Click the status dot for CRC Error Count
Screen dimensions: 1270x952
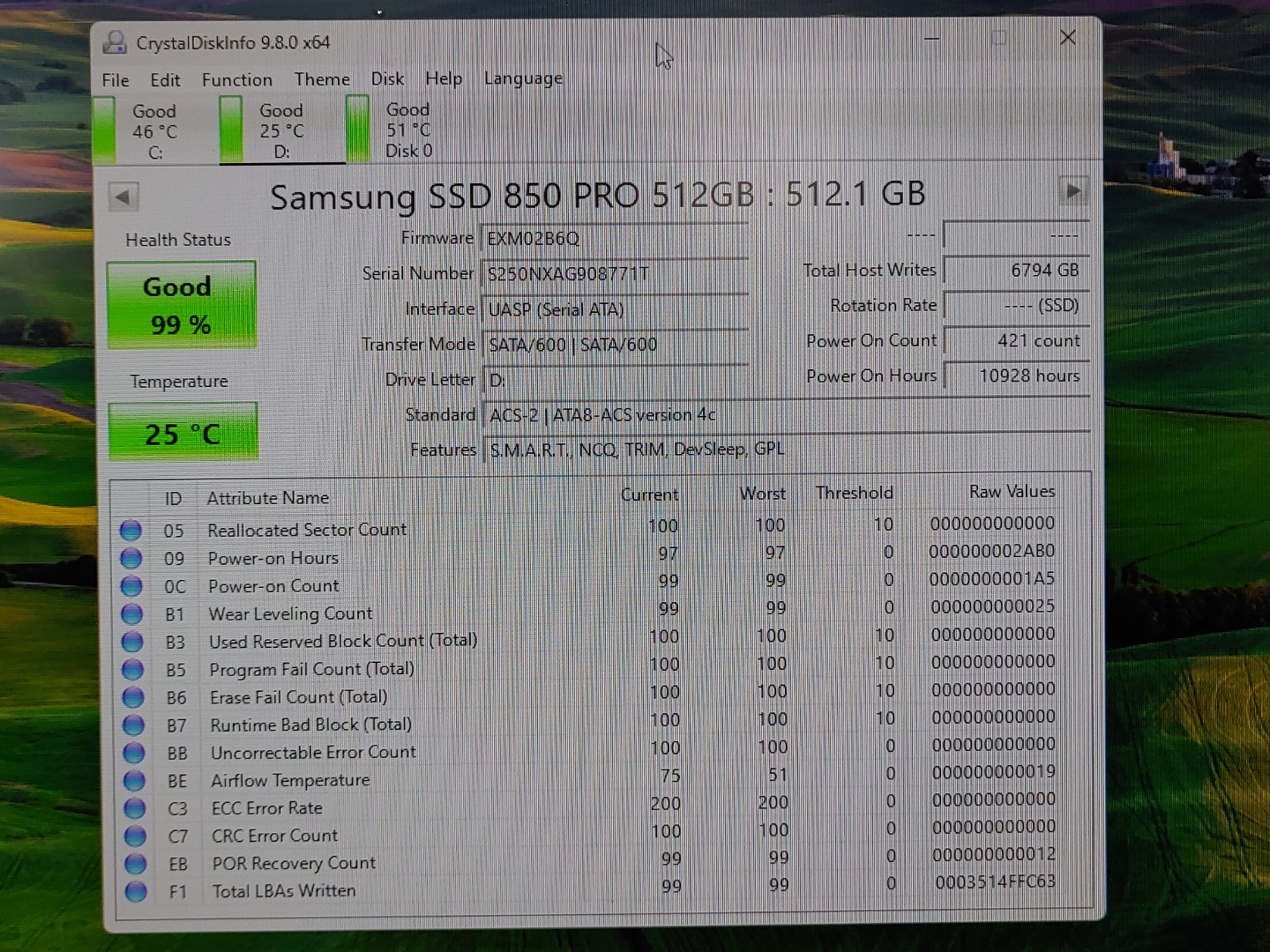[136, 836]
